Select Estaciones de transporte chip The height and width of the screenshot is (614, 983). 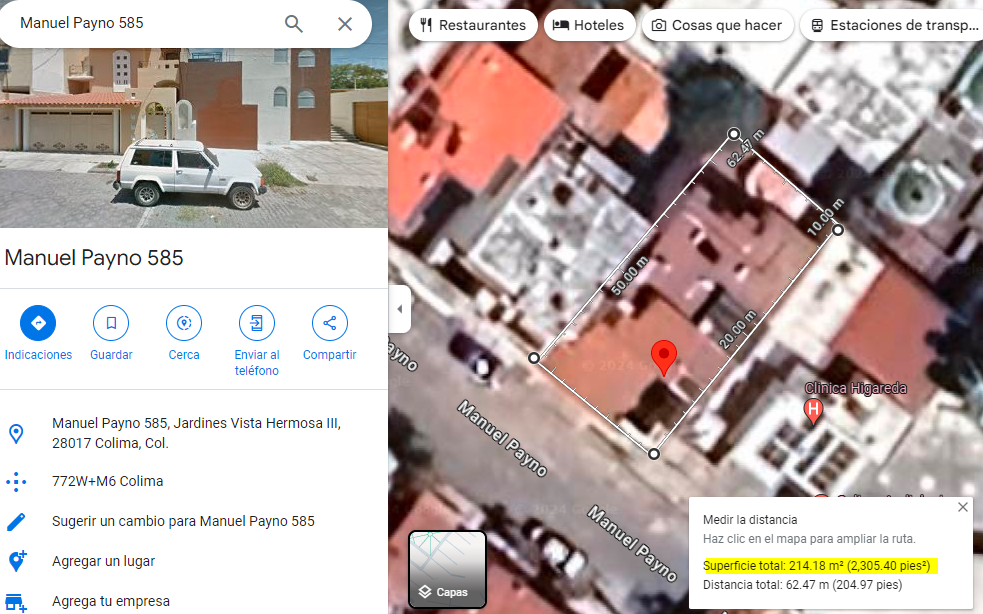point(891,25)
